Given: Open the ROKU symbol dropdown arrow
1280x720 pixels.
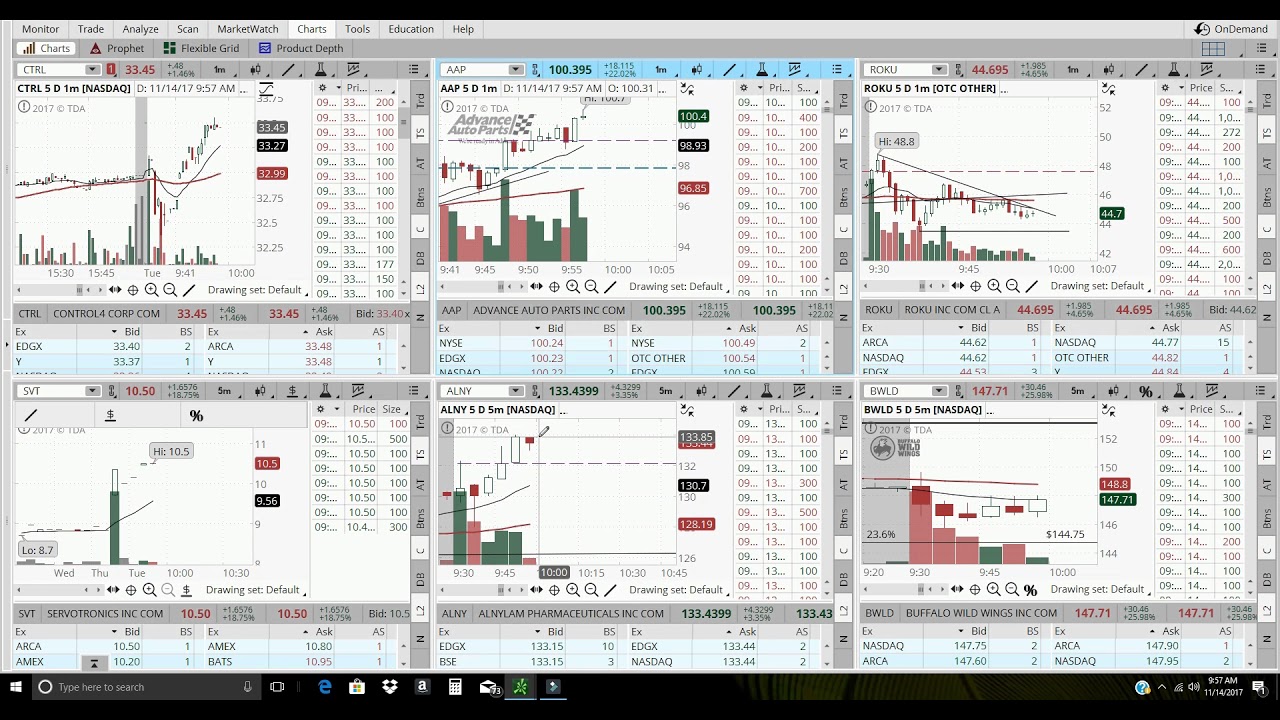Looking at the screenshot, I should tap(939, 69).
